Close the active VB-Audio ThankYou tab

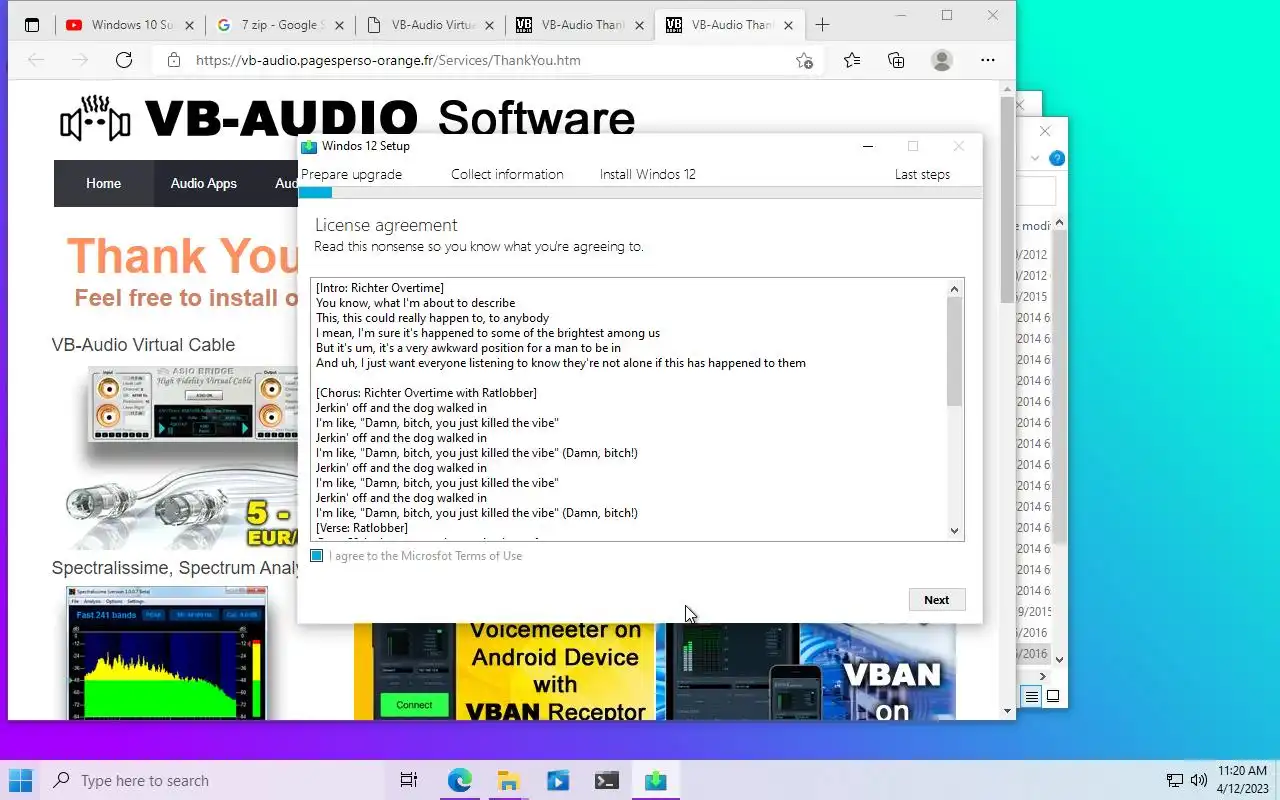pos(789,25)
